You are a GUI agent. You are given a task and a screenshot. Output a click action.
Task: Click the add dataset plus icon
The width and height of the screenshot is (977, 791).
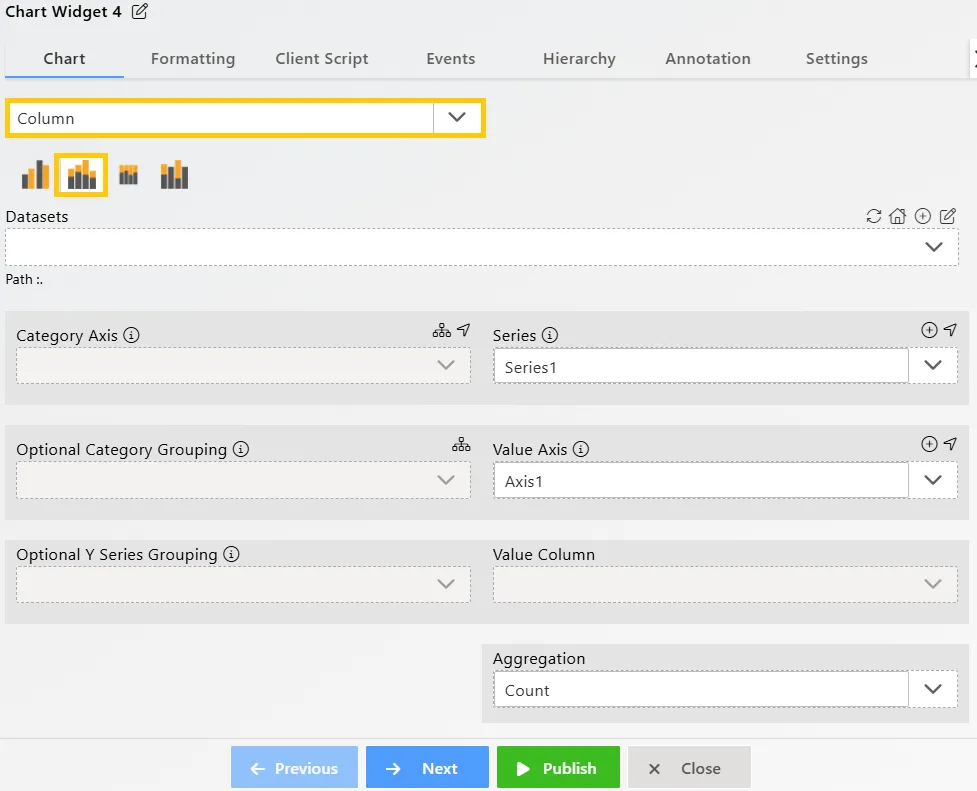point(923,216)
